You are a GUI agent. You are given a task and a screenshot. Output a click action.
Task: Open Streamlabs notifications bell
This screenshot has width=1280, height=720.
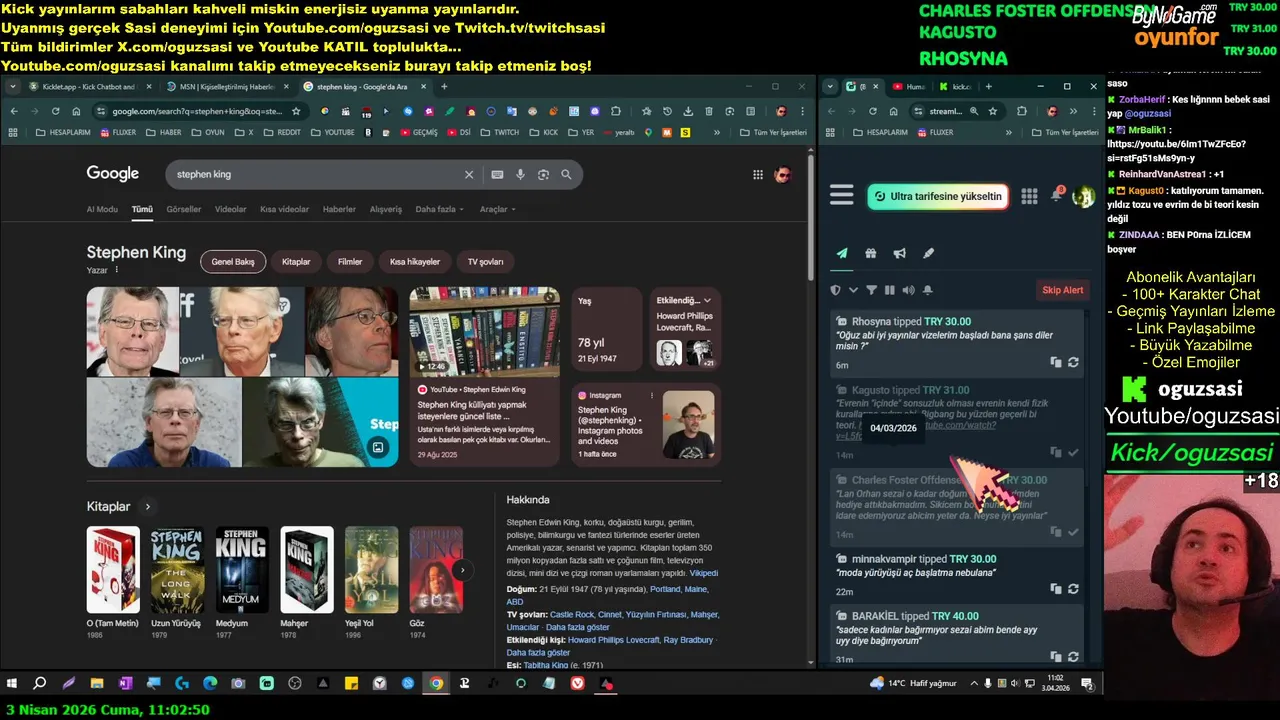(x=1056, y=197)
